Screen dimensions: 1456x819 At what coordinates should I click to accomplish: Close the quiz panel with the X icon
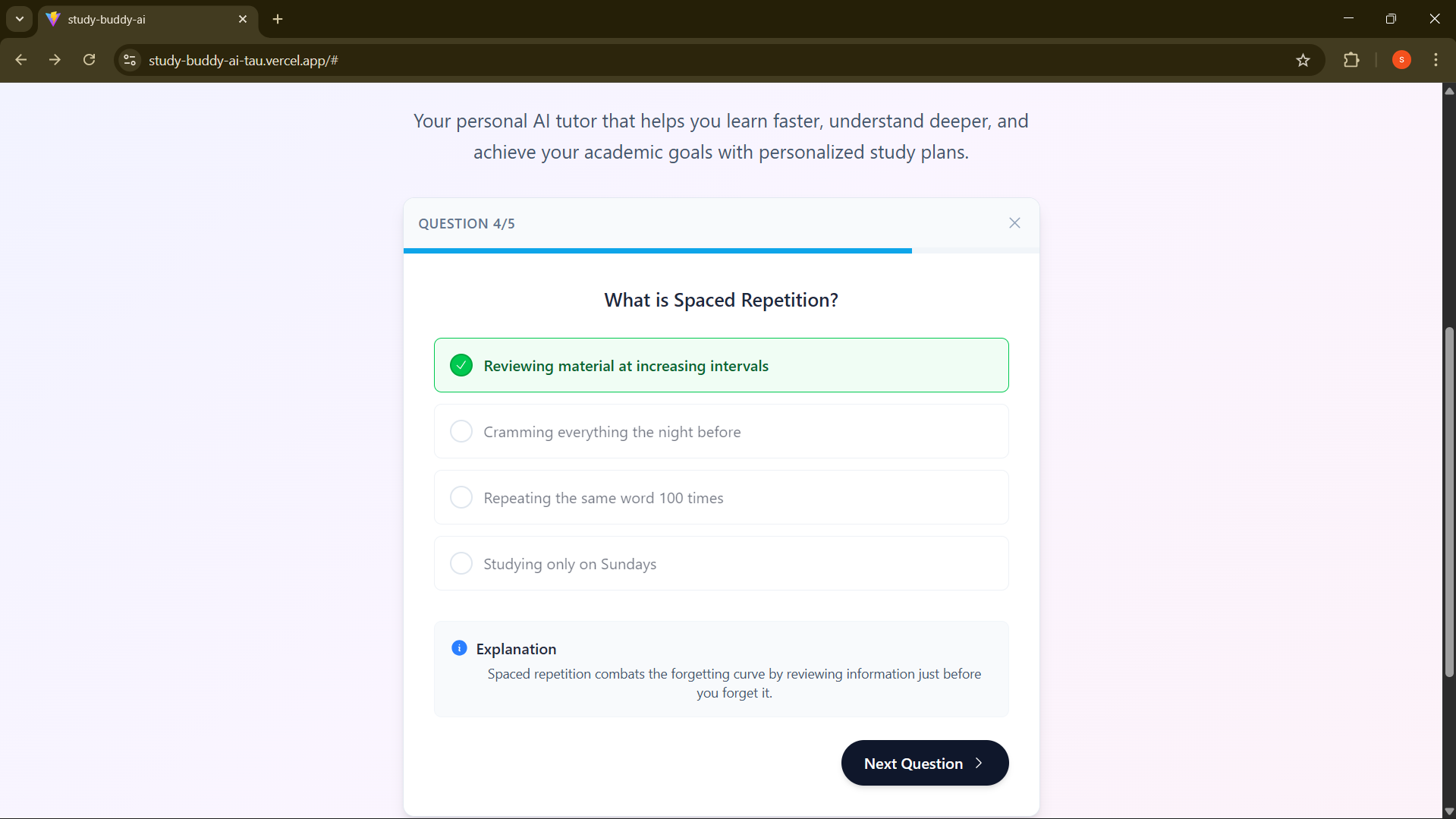(x=1014, y=223)
